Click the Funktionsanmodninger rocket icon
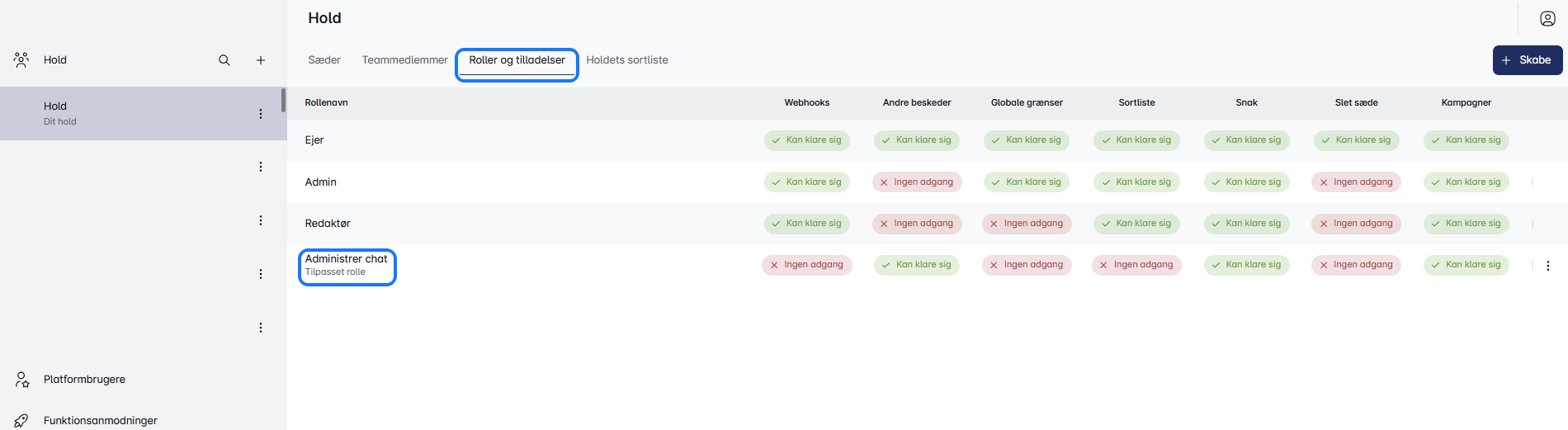Screen dimensions: 1568x430 pyautogui.click(x=22, y=420)
